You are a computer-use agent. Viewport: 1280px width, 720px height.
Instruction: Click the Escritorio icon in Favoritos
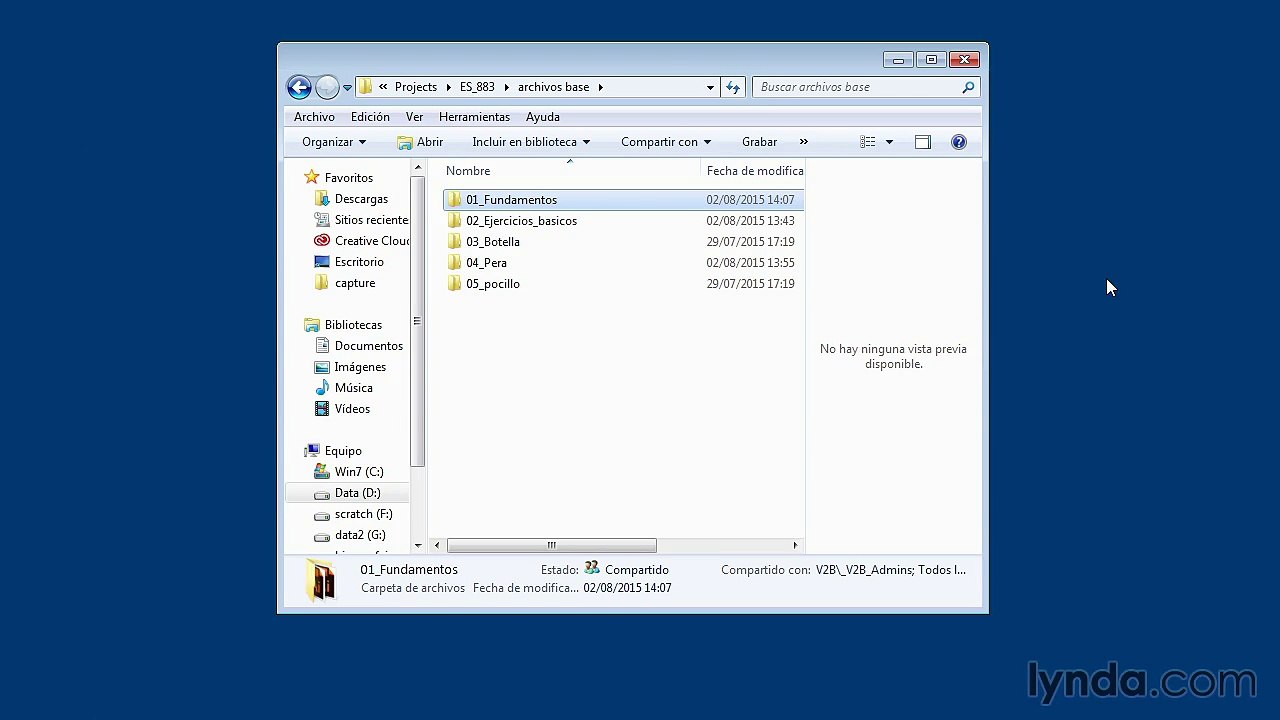pyautogui.click(x=322, y=262)
